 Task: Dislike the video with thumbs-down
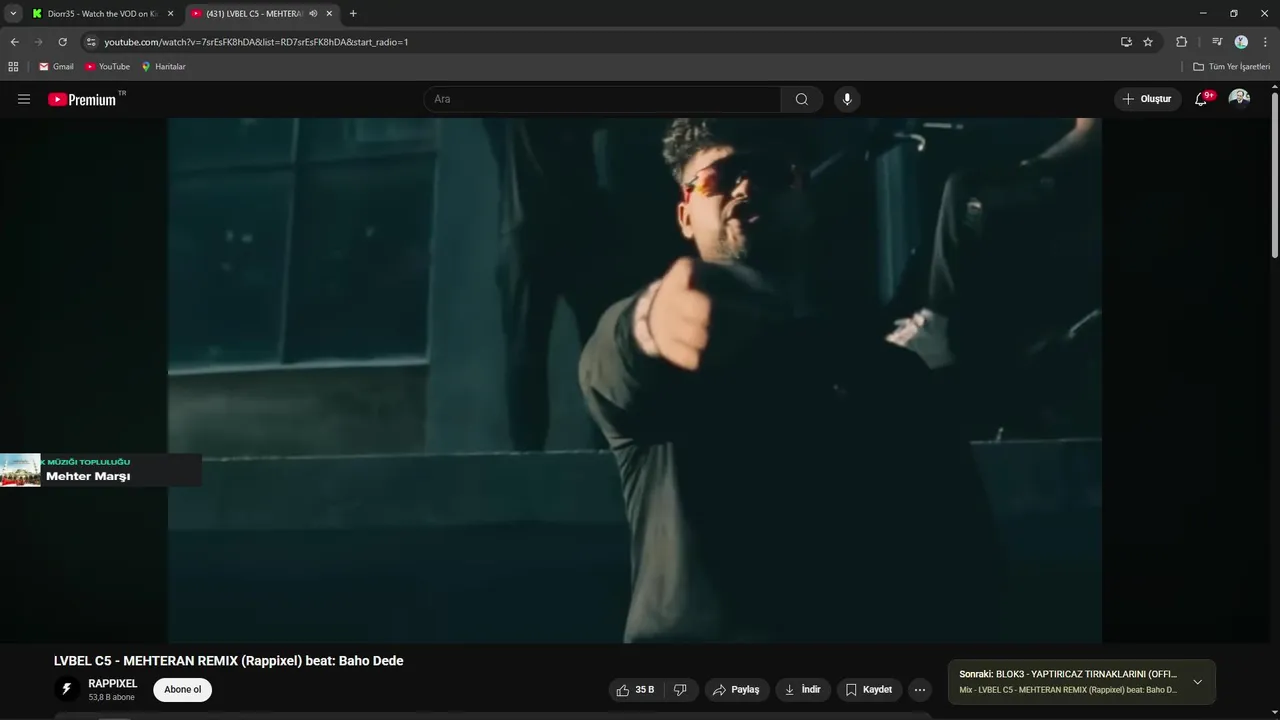(x=680, y=690)
